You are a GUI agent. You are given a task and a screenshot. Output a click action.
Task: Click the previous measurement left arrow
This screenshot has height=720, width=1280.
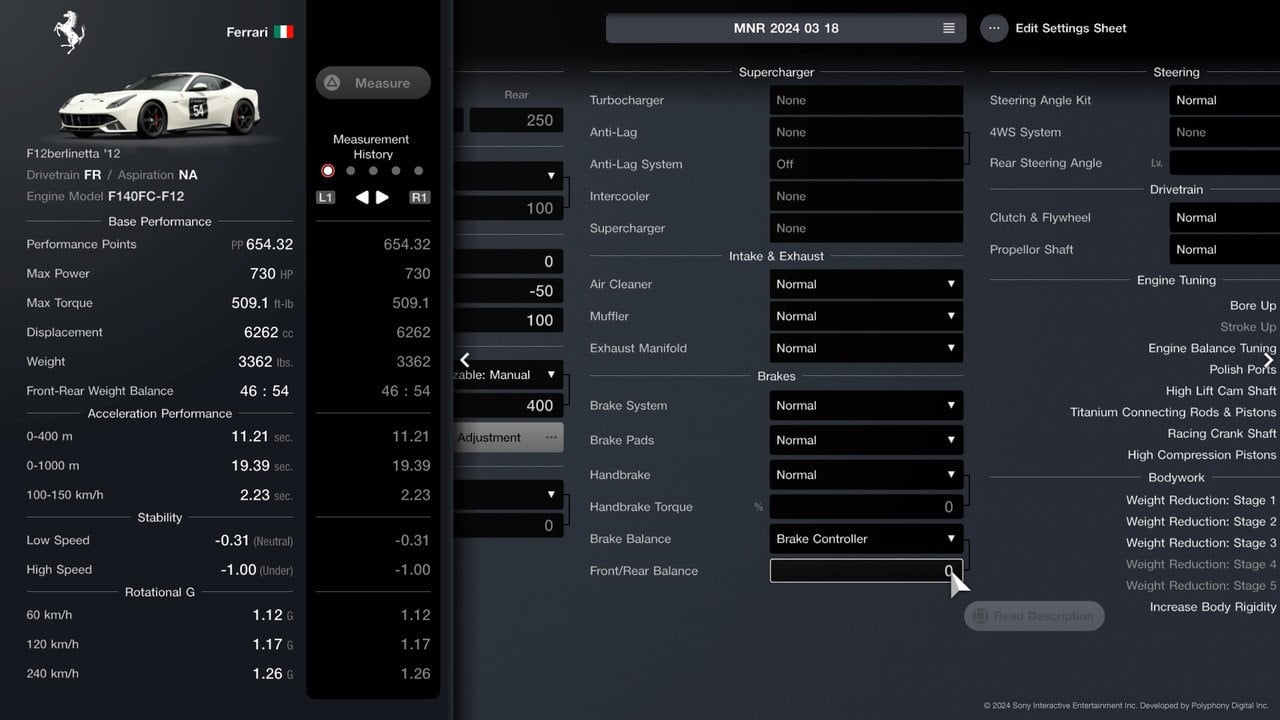tap(362, 198)
